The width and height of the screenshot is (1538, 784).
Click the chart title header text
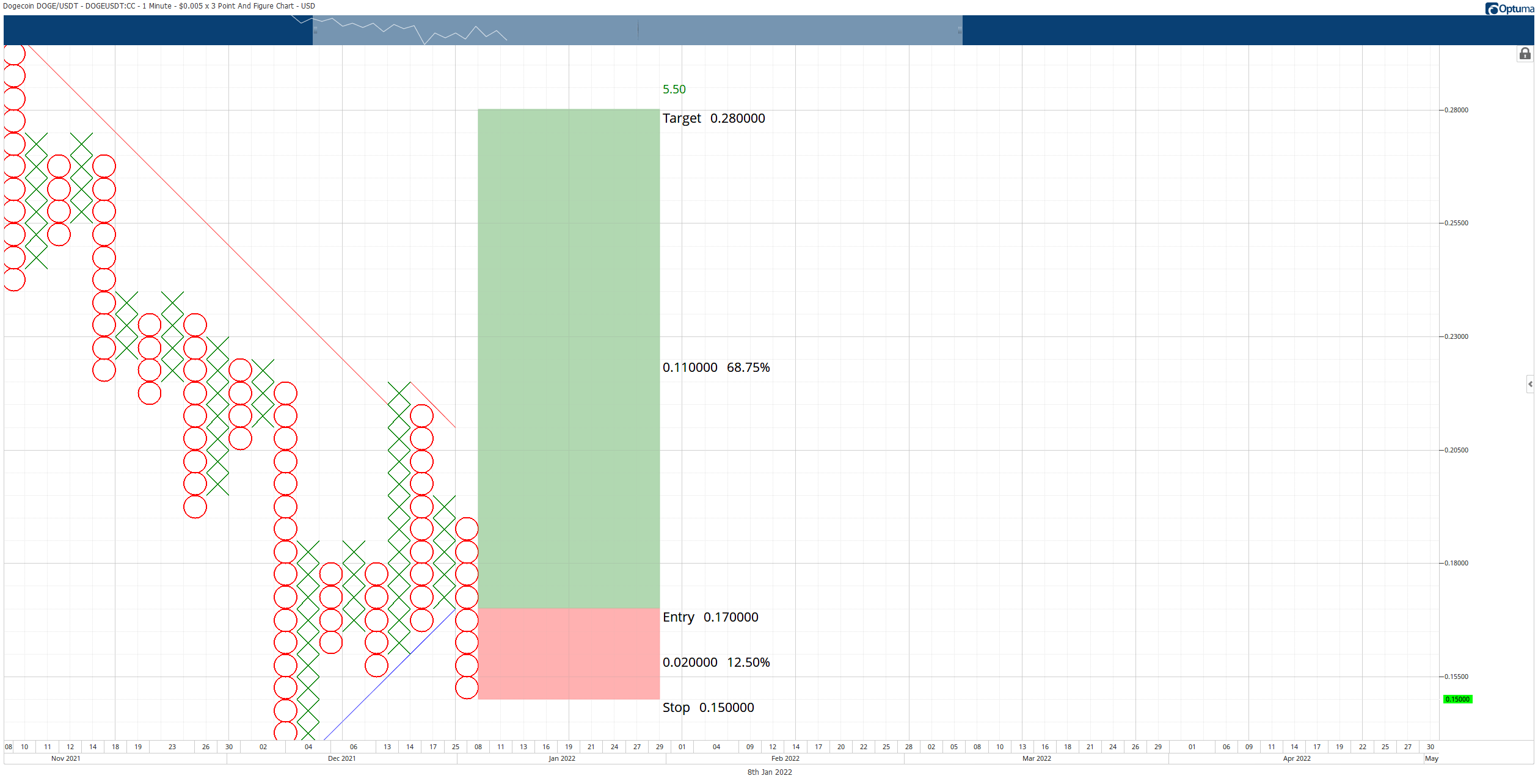159,6
